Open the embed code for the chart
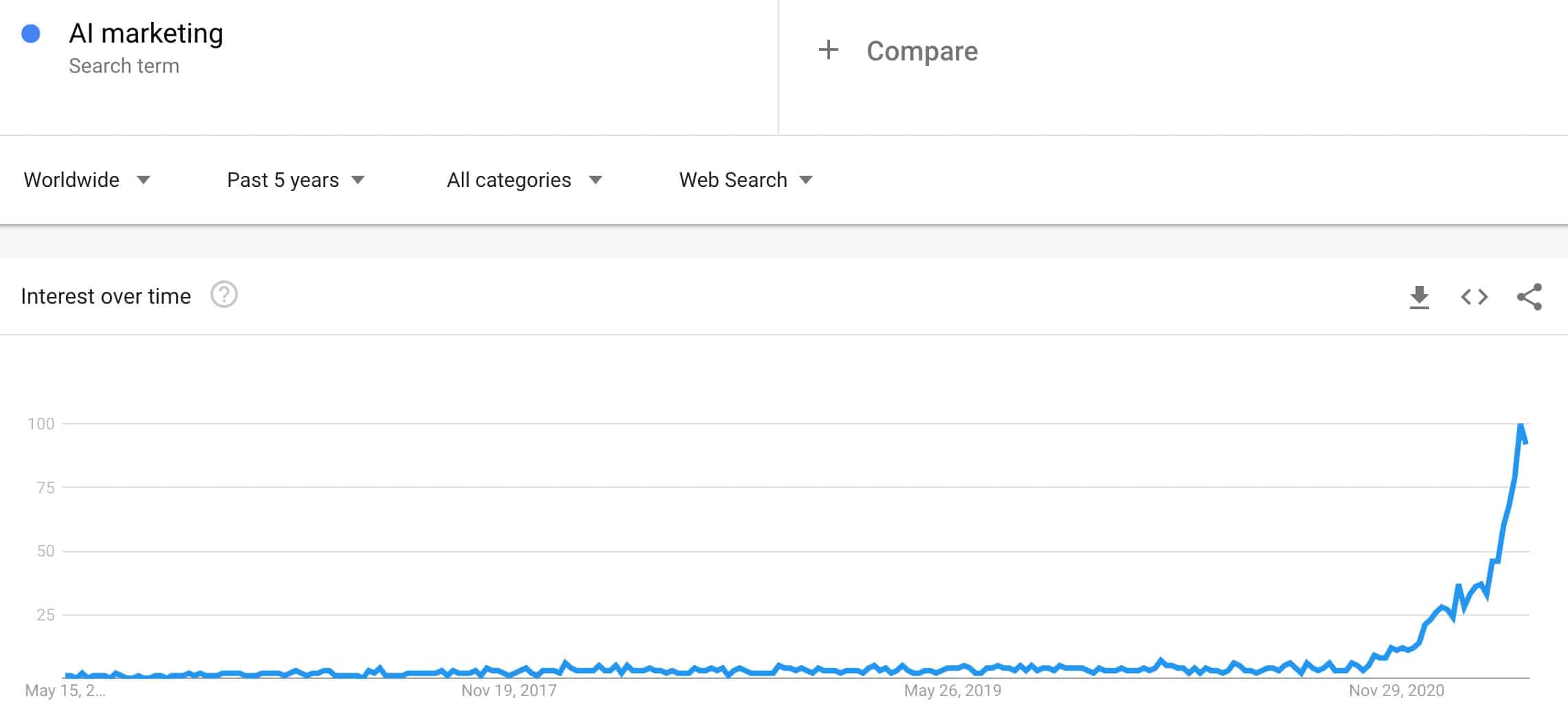The image size is (1568, 716). (x=1473, y=296)
